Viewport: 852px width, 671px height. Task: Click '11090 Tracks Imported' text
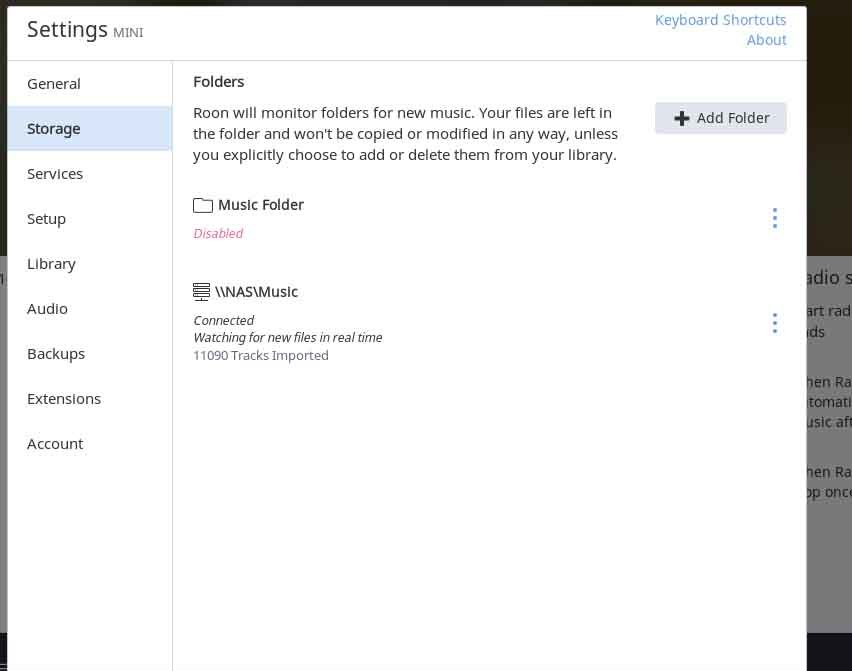point(261,355)
